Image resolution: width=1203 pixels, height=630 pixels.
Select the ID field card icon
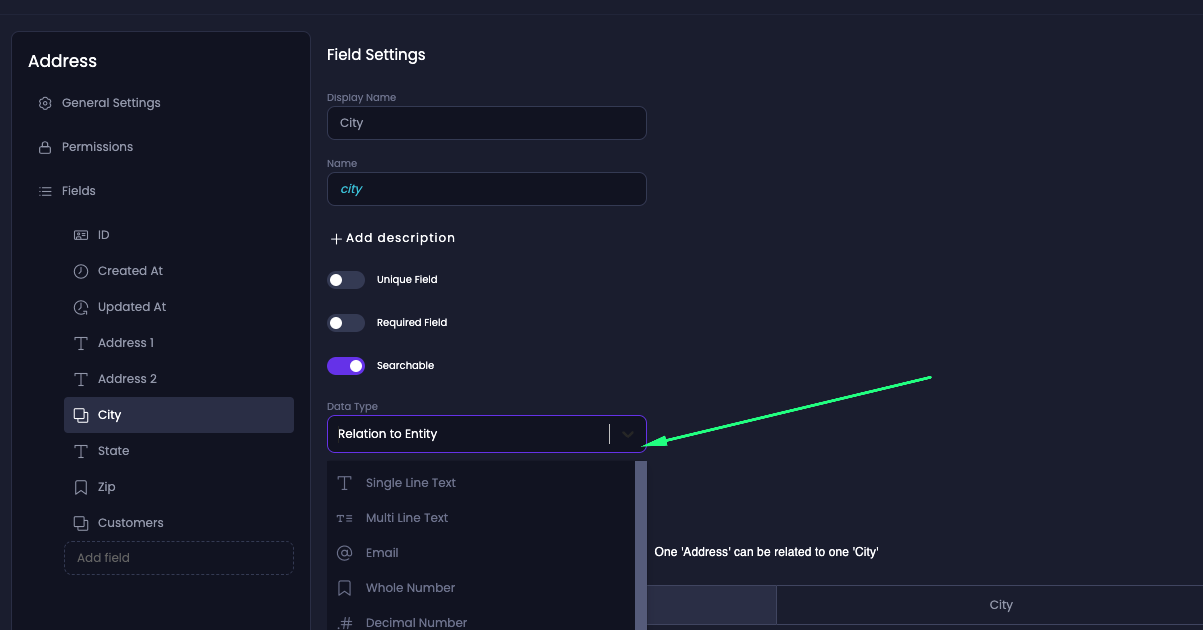coord(81,235)
